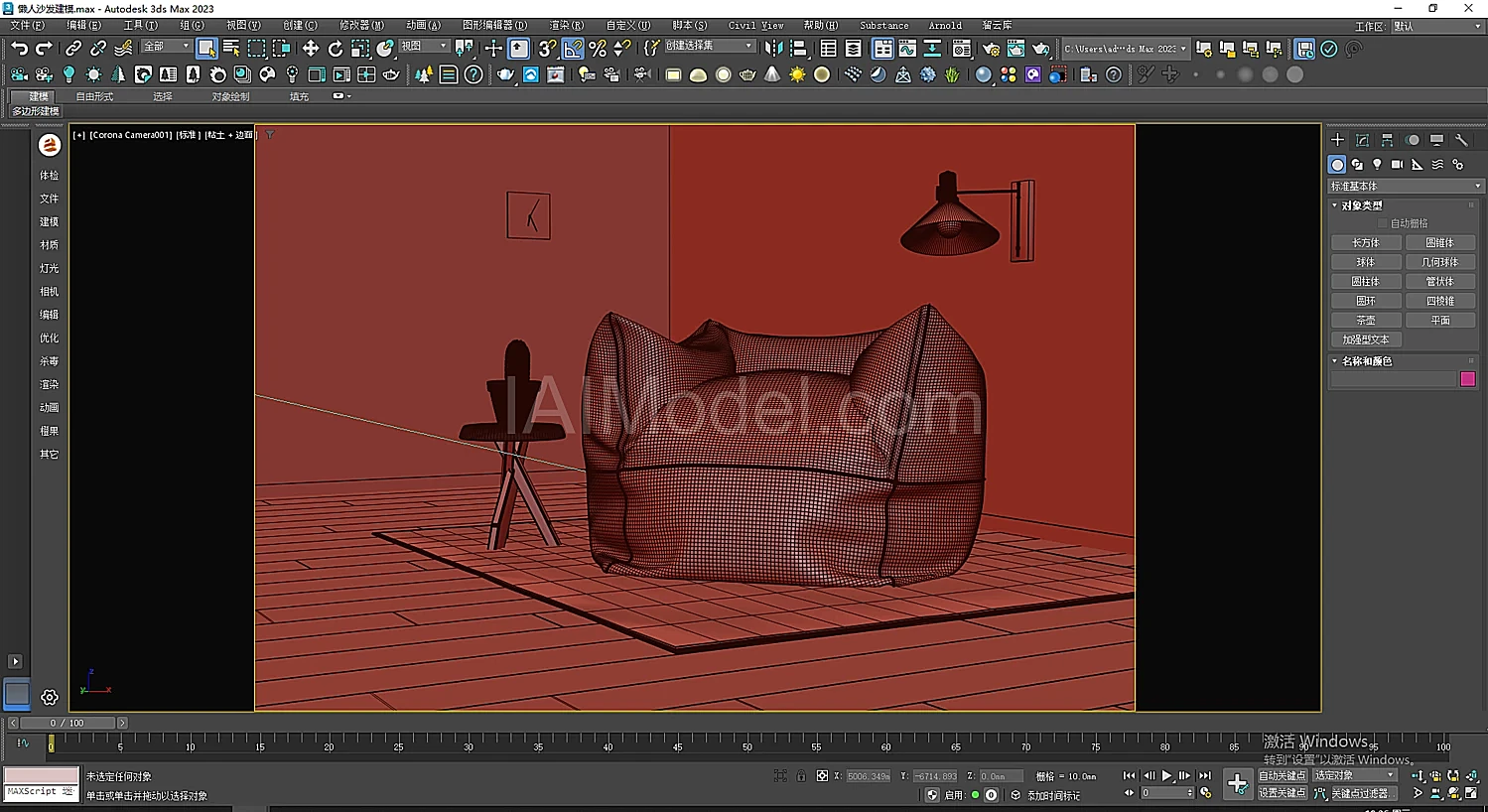Screen dimensions: 1488x812
Task: Click the light bulb icon in second toolbar
Action: point(68,74)
